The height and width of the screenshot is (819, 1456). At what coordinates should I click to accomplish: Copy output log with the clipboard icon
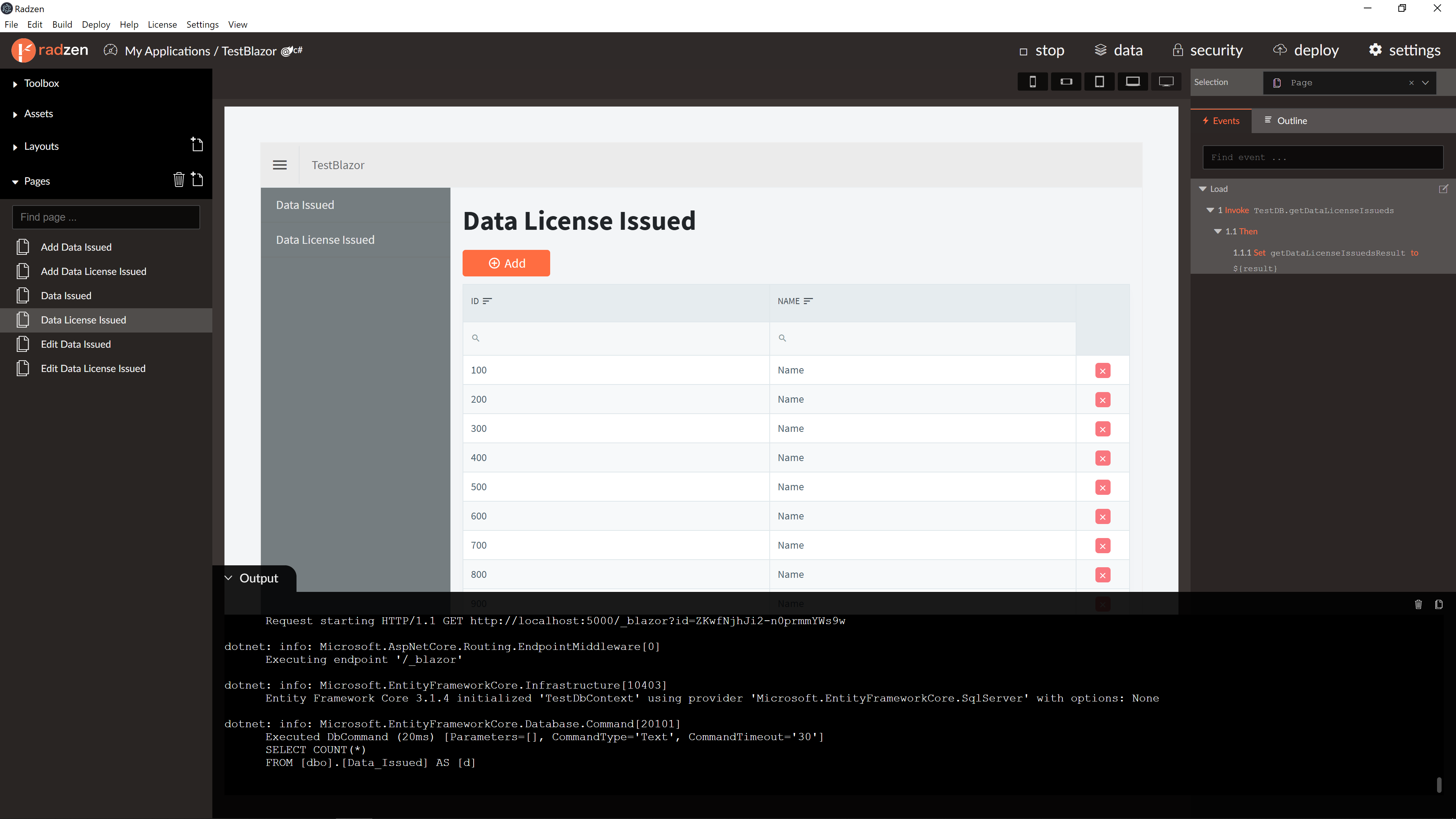(1439, 605)
